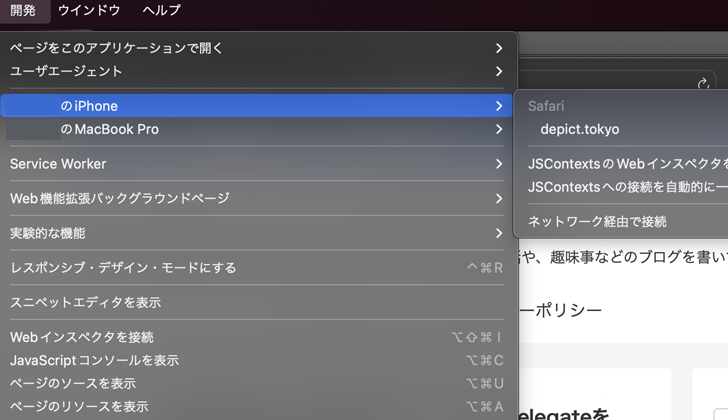
Task: Choose ページのソースを表示
Action: click(x=256, y=383)
